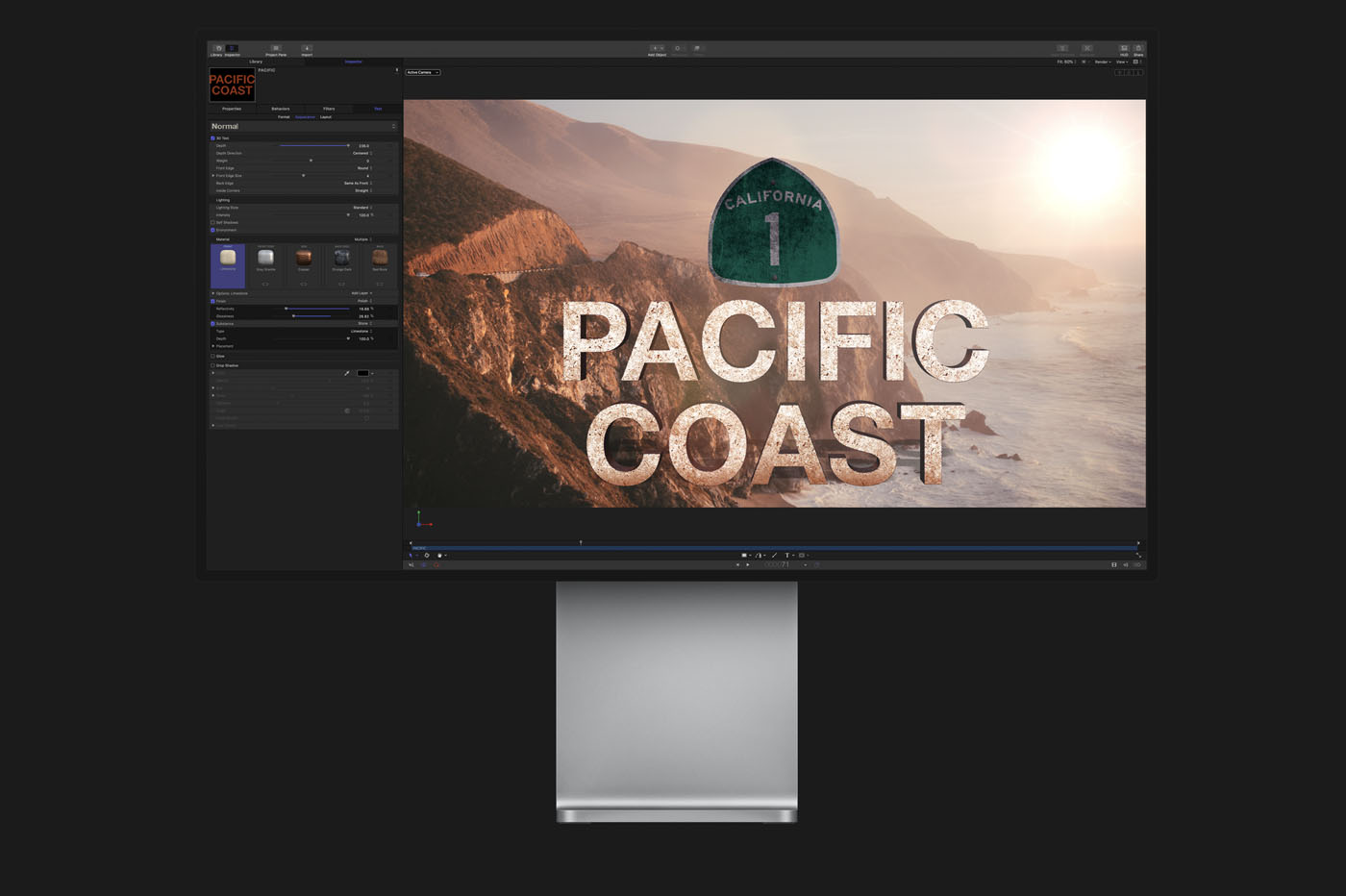Click the Import toolbar icon

307,48
